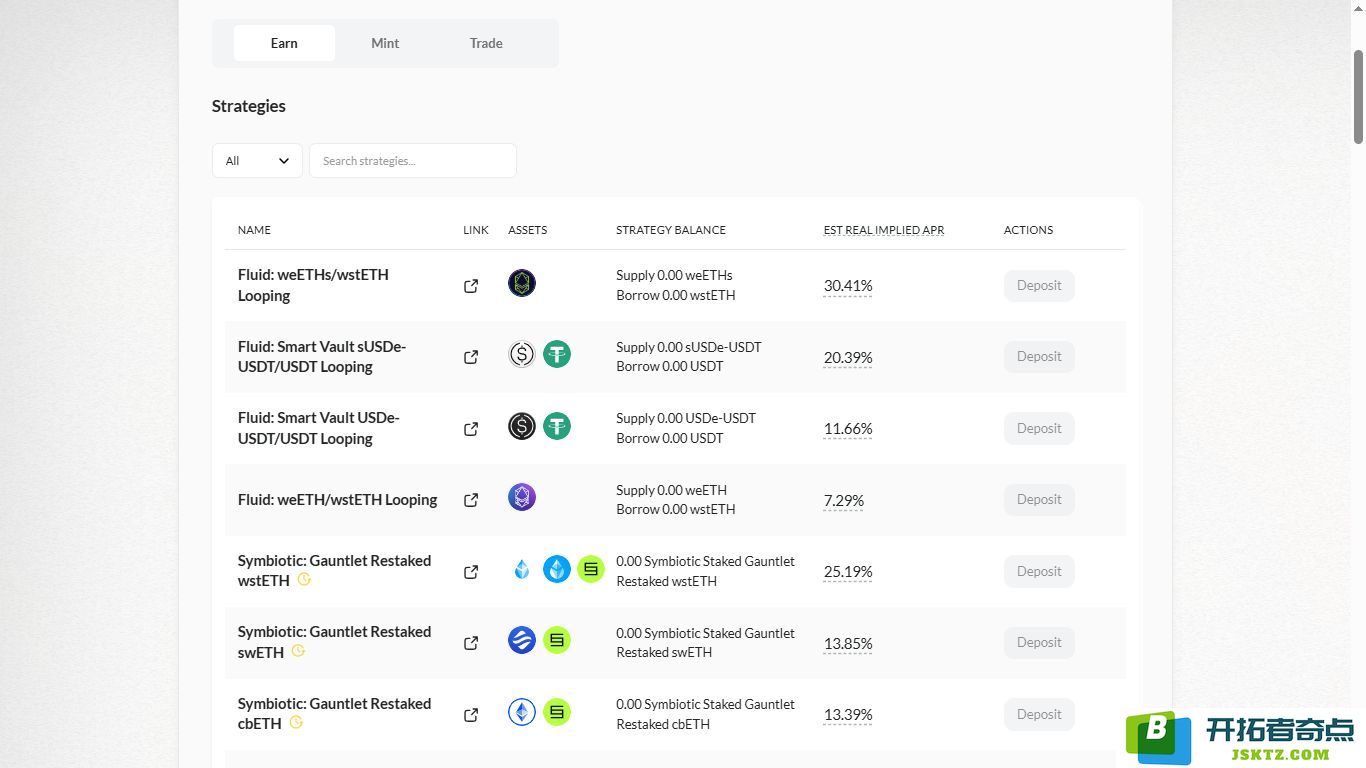The width and height of the screenshot is (1366, 768).
Task: Click the 13.39% APR value
Action: (x=848, y=715)
